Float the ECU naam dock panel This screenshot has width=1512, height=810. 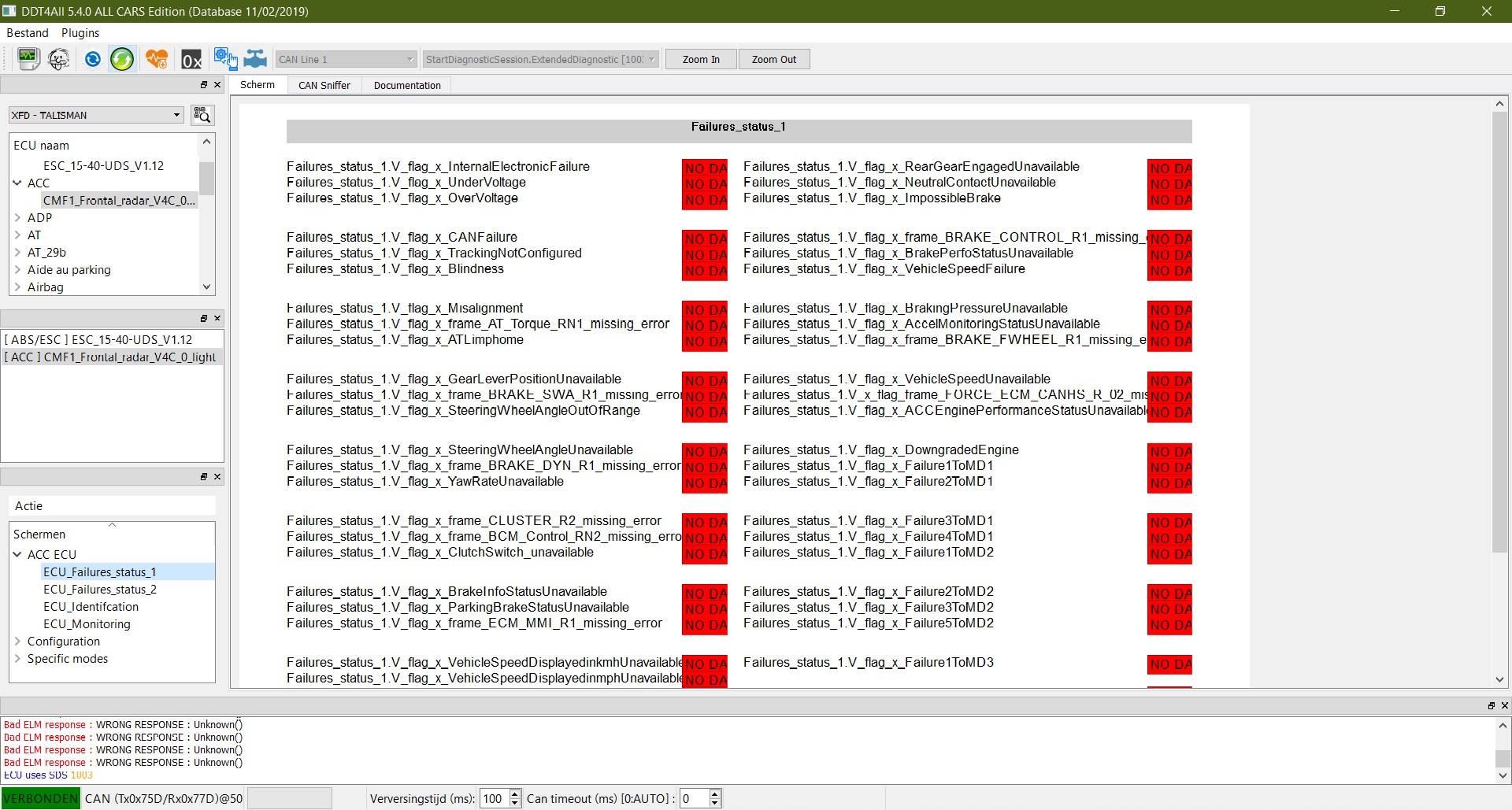click(204, 85)
